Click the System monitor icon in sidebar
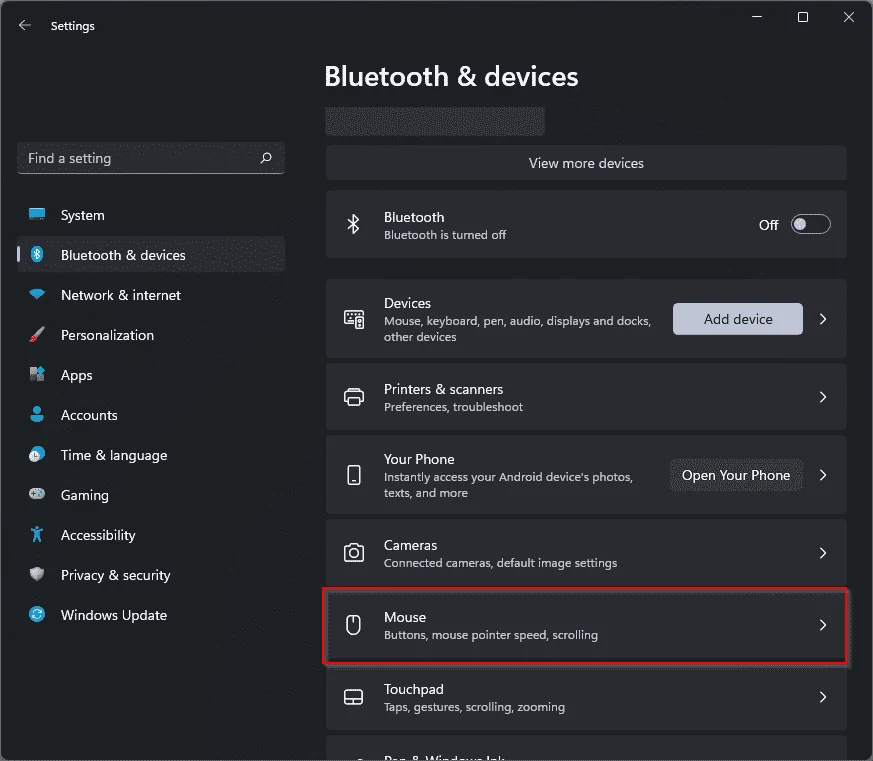Viewport: 873px width, 761px height. tap(37, 214)
